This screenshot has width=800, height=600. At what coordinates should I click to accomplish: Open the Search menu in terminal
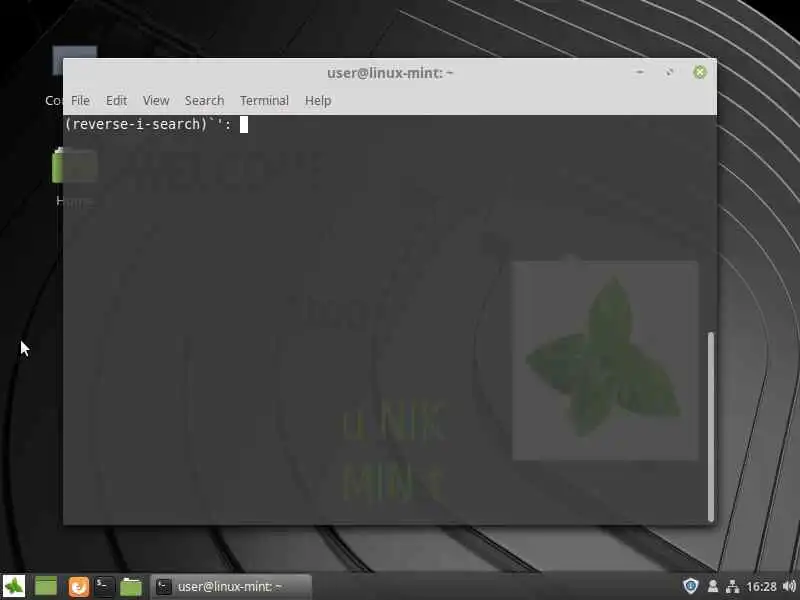(204, 101)
